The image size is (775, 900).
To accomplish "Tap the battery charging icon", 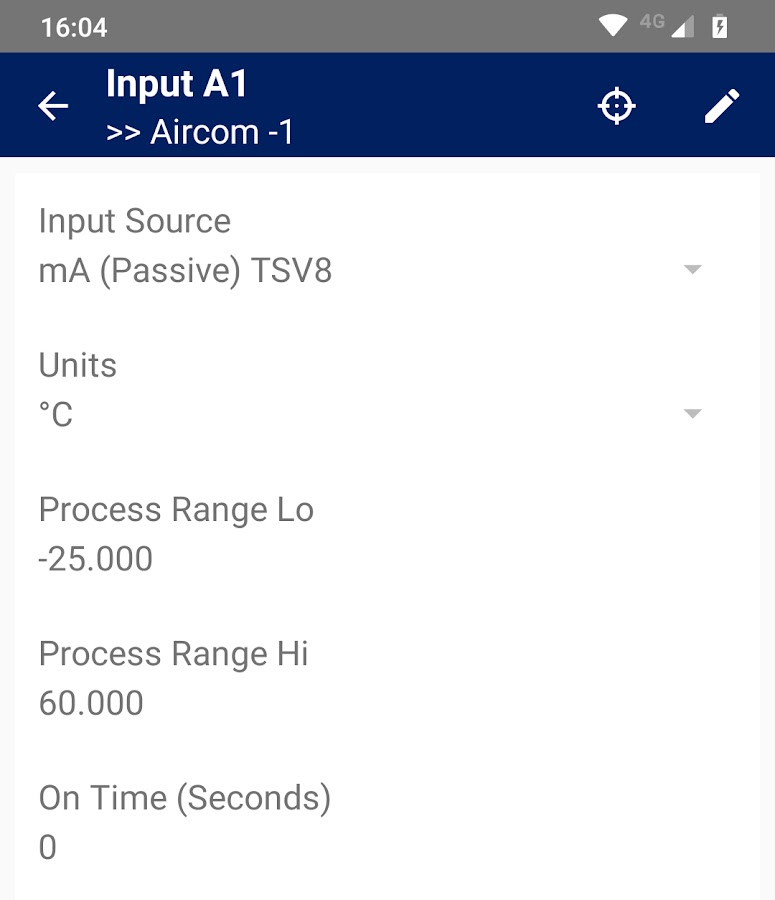I will pos(719,26).
